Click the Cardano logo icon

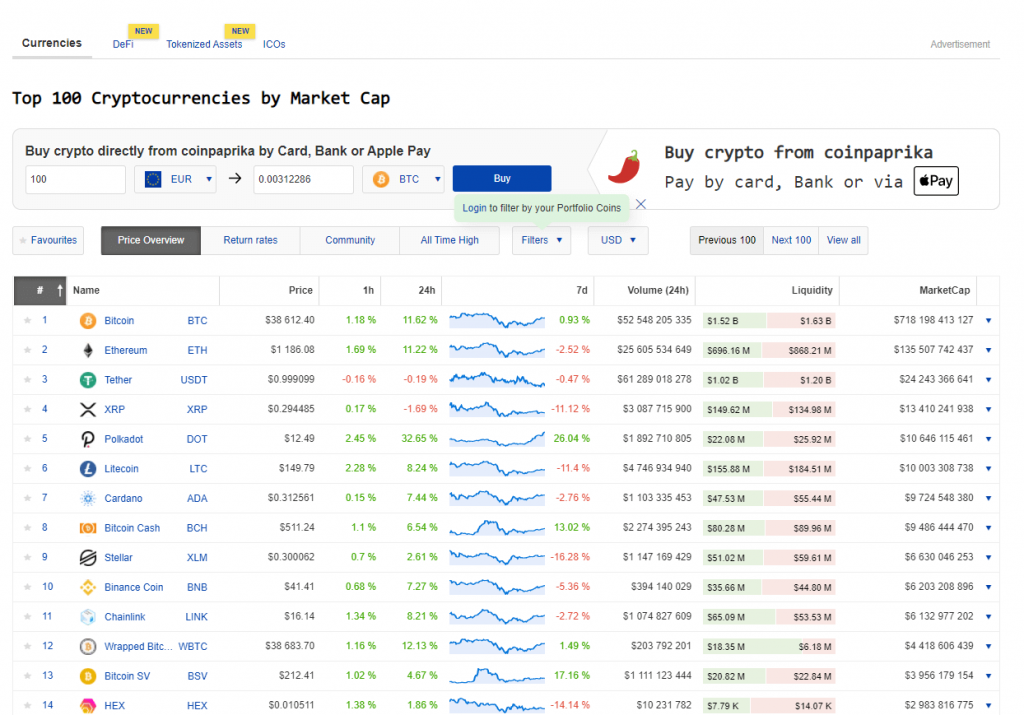(88, 498)
